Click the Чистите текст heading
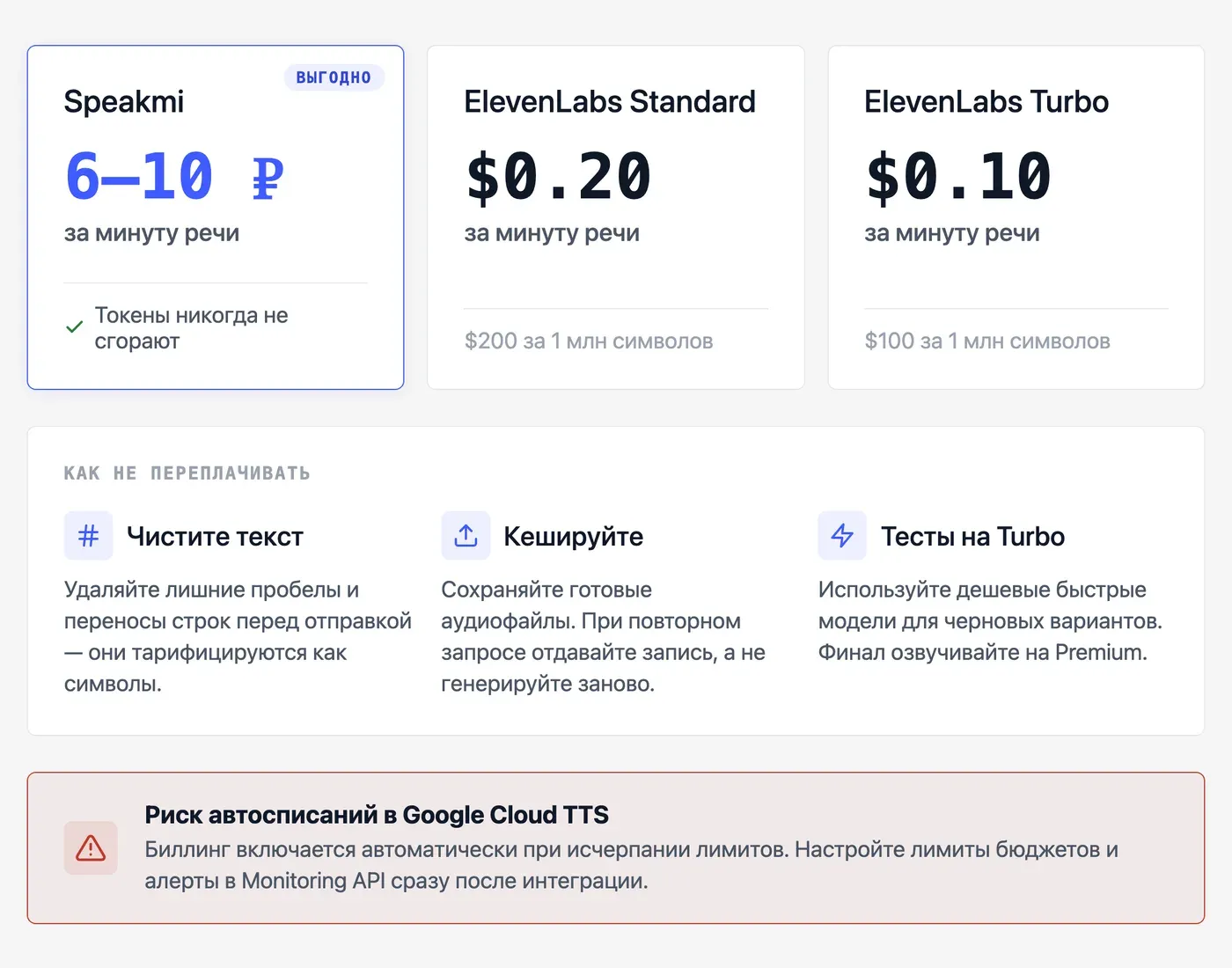 215,536
